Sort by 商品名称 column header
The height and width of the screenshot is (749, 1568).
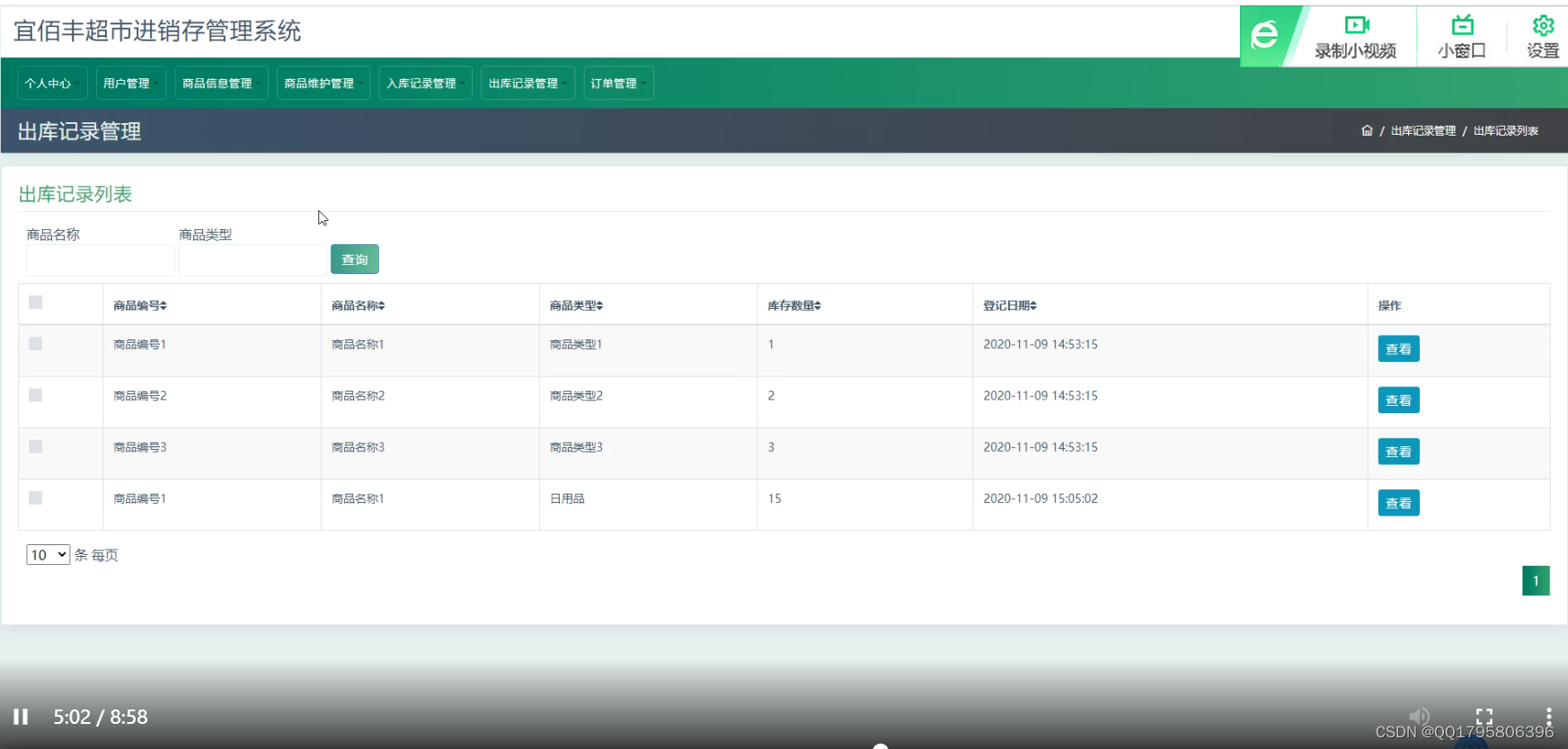point(358,305)
